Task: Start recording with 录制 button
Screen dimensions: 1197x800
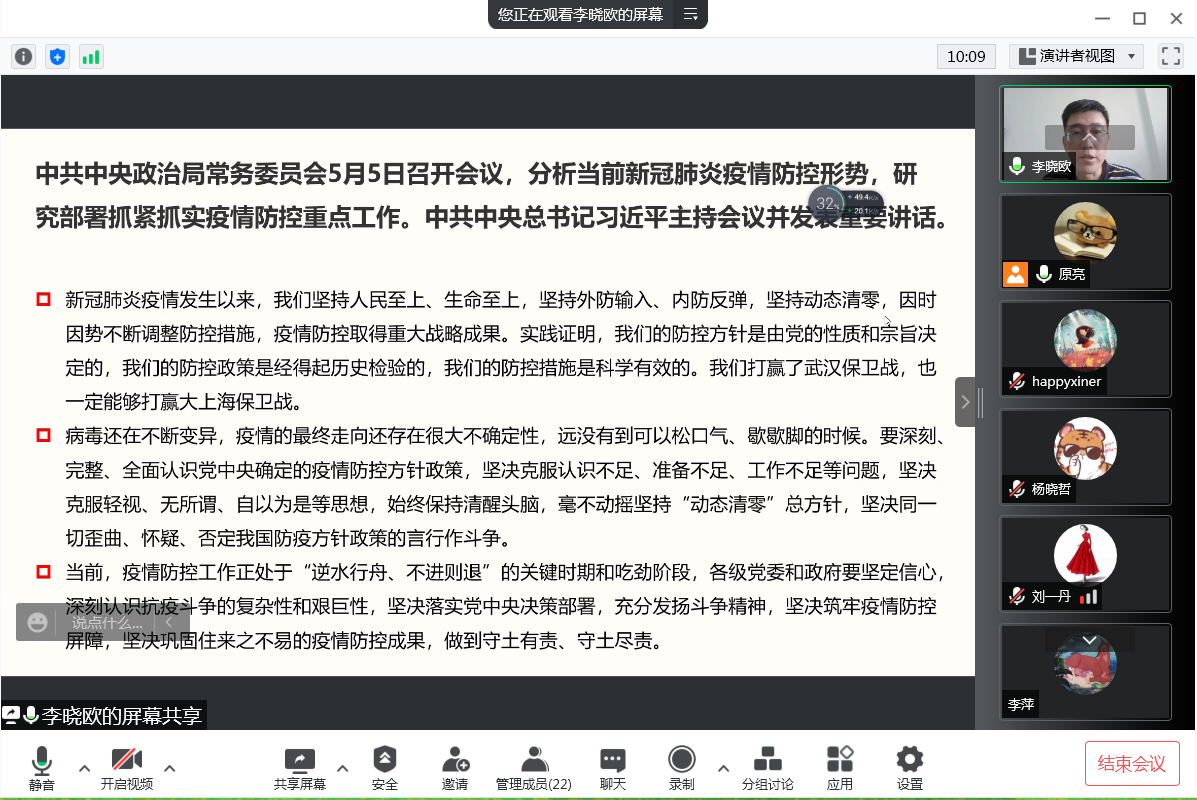Action: 682,768
